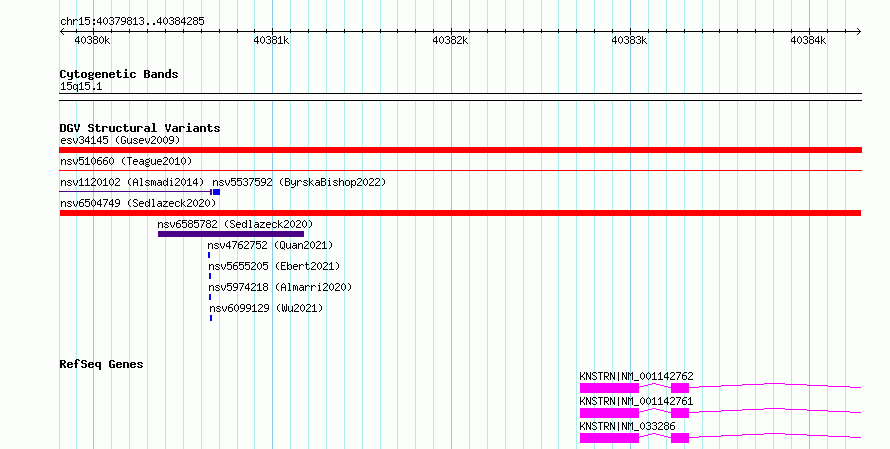
Task: Click the esv34145 (Gusev2009) variant label
Action: (x=120, y=140)
